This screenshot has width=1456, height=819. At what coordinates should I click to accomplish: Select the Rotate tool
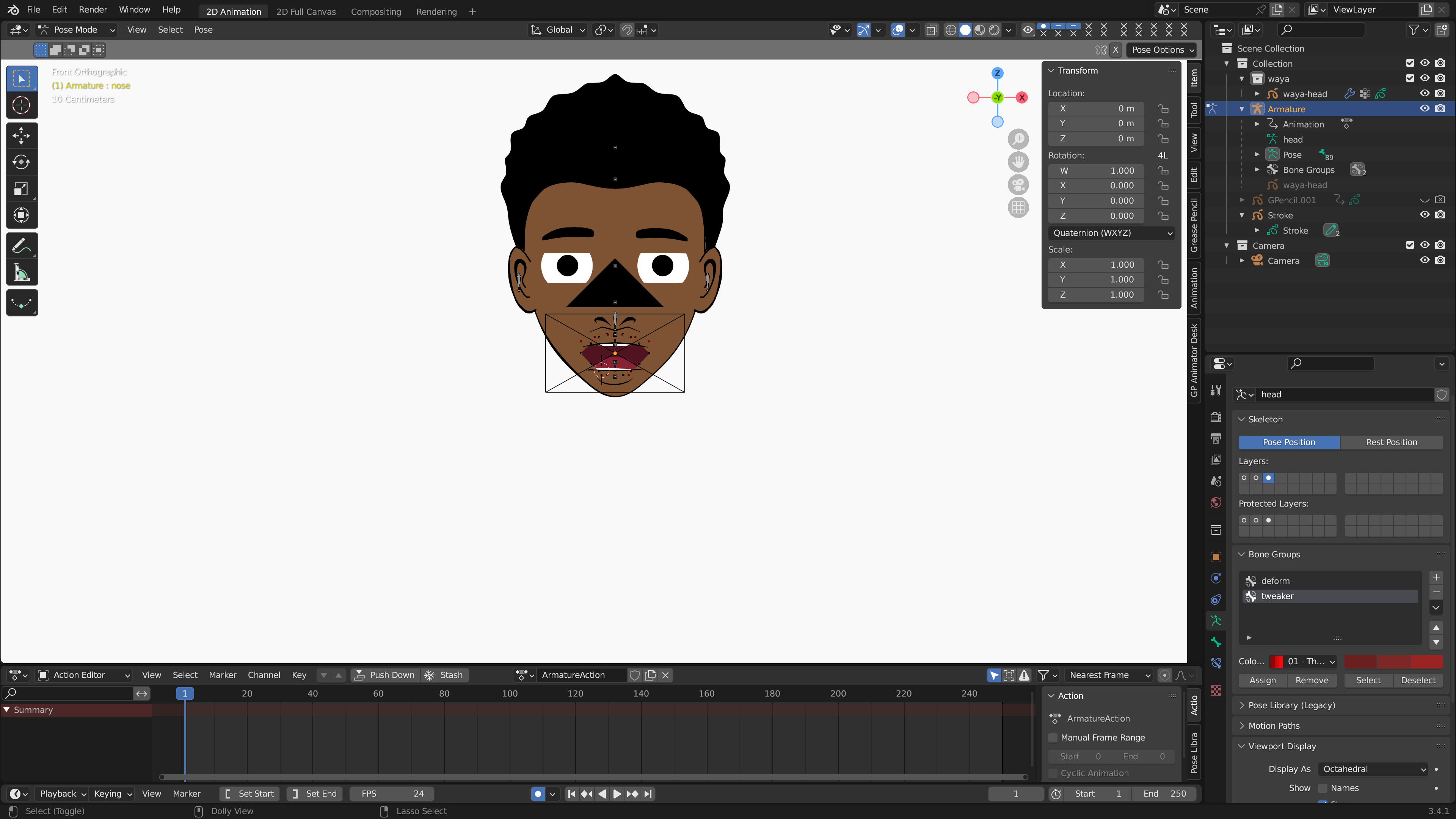tap(22, 162)
